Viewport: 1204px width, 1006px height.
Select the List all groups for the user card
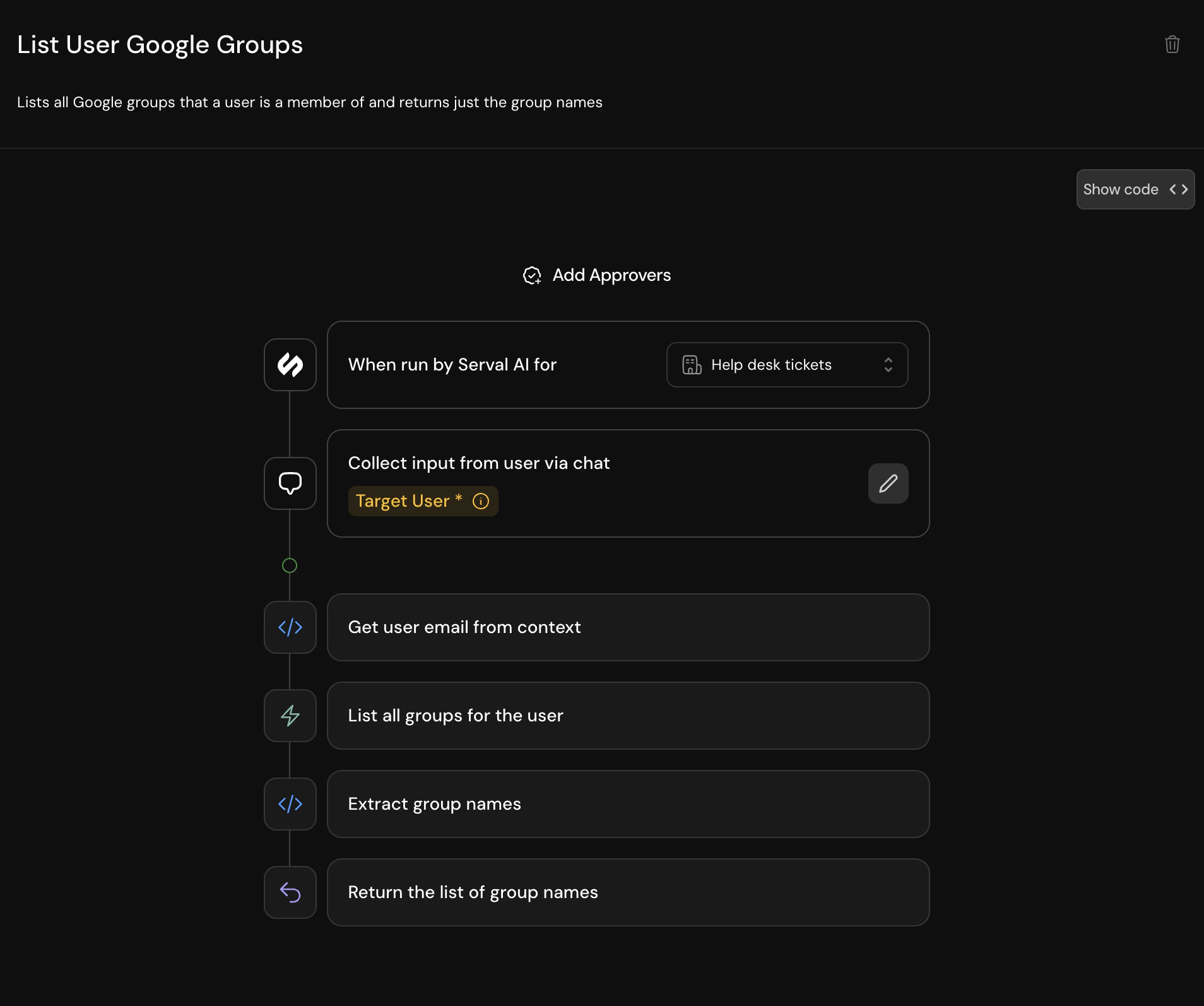click(x=628, y=715)
